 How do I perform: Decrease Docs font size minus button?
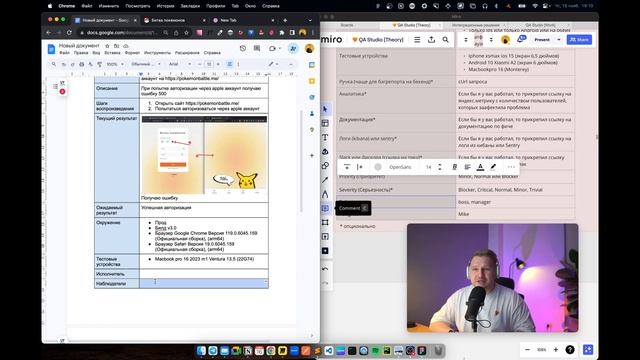click(x=200, y=64)
